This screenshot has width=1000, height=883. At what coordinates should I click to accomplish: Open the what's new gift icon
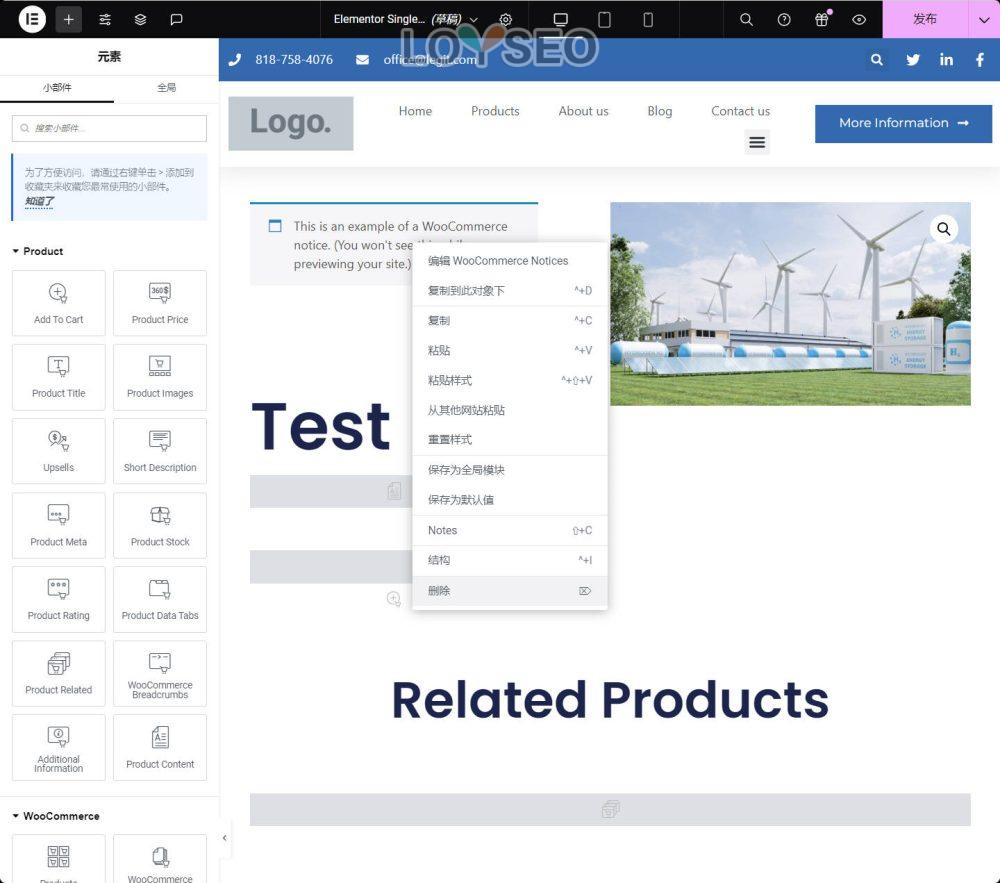pyautogui.click(x=822, y=19)
